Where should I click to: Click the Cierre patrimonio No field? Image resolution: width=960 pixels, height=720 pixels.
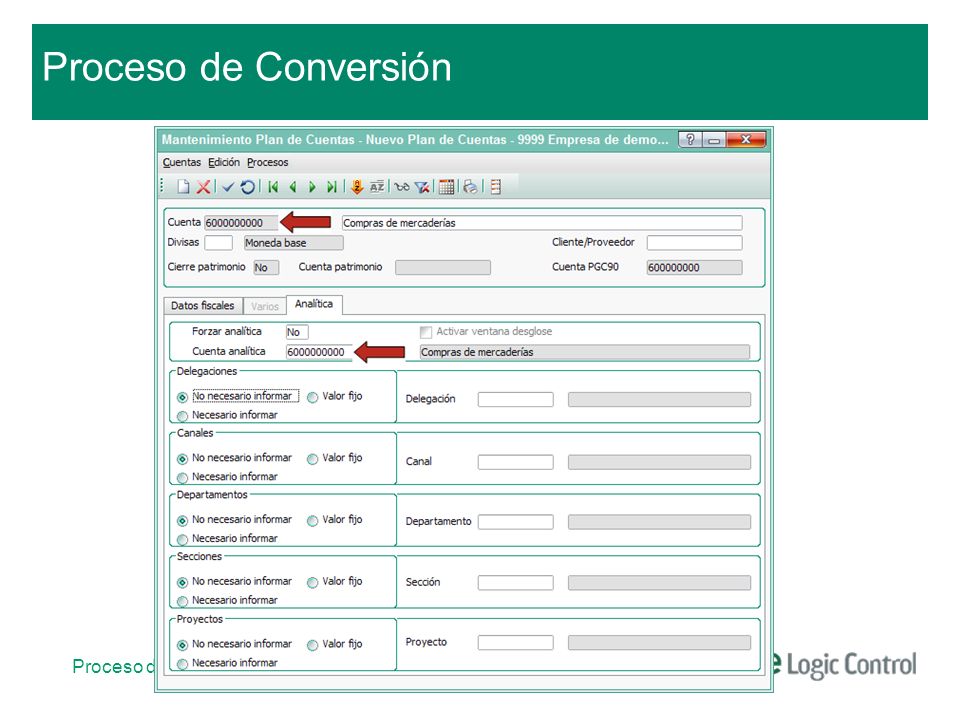point(266,268)
